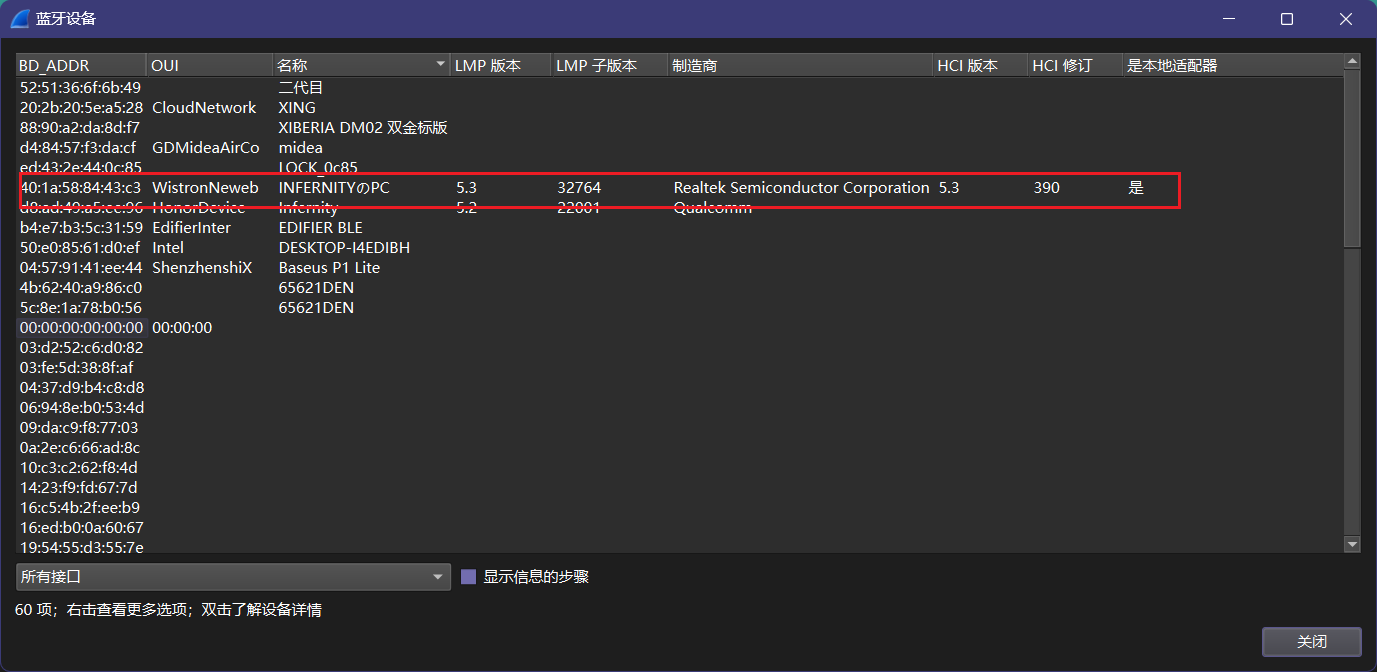Select the INFERNITYのPC device row
The height and width of the screenshot is (672, 1377).
tap(334, 188)
